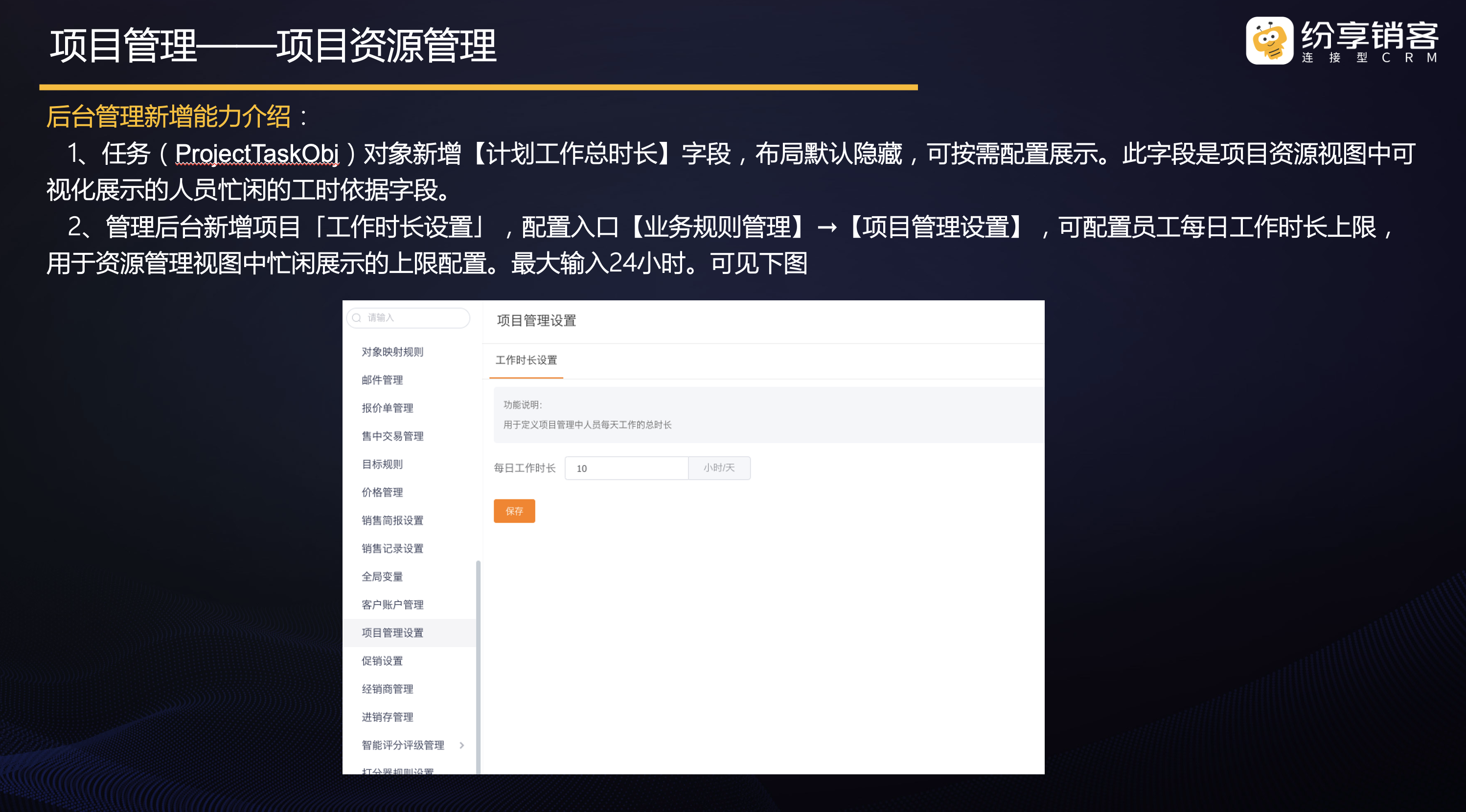Open 客户账户管理 page
This screenshot has width=1466, height=812.
point(392,605)
